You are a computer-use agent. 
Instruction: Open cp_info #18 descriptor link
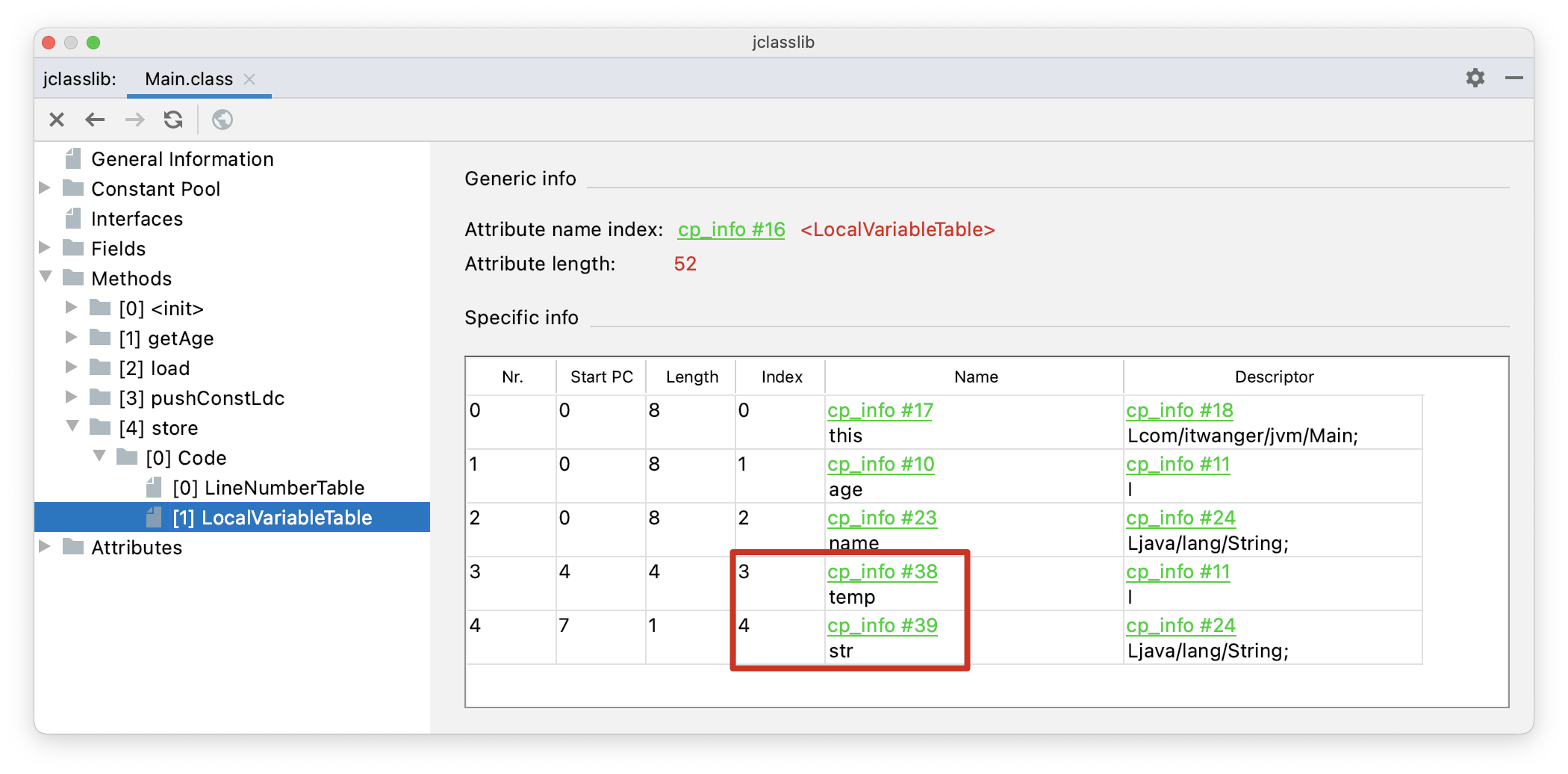point(1179,410)
